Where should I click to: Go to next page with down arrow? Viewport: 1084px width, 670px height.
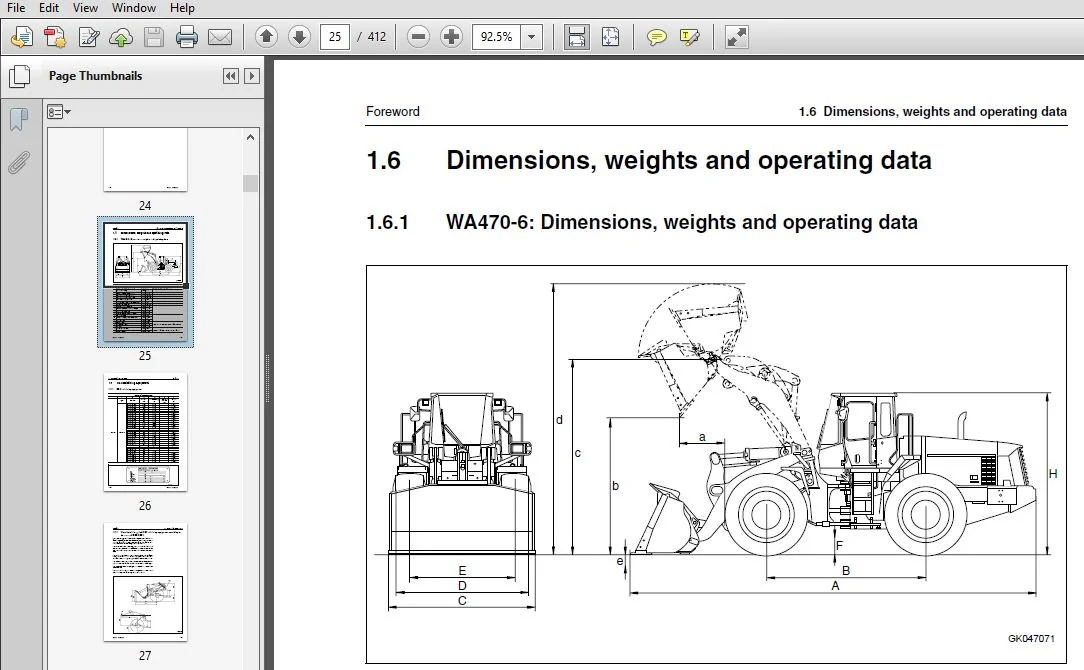pos(299,37)
